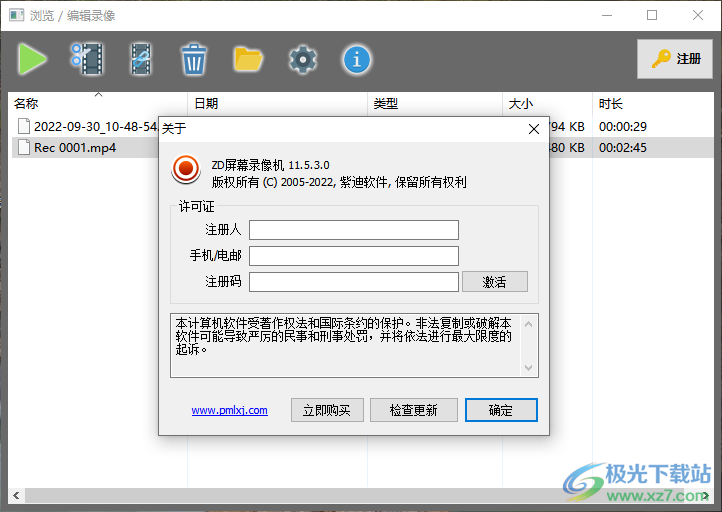This screenshot has width=722, height=512.
Task: Sort list by 名称 column header
Action: coord(98,103)
